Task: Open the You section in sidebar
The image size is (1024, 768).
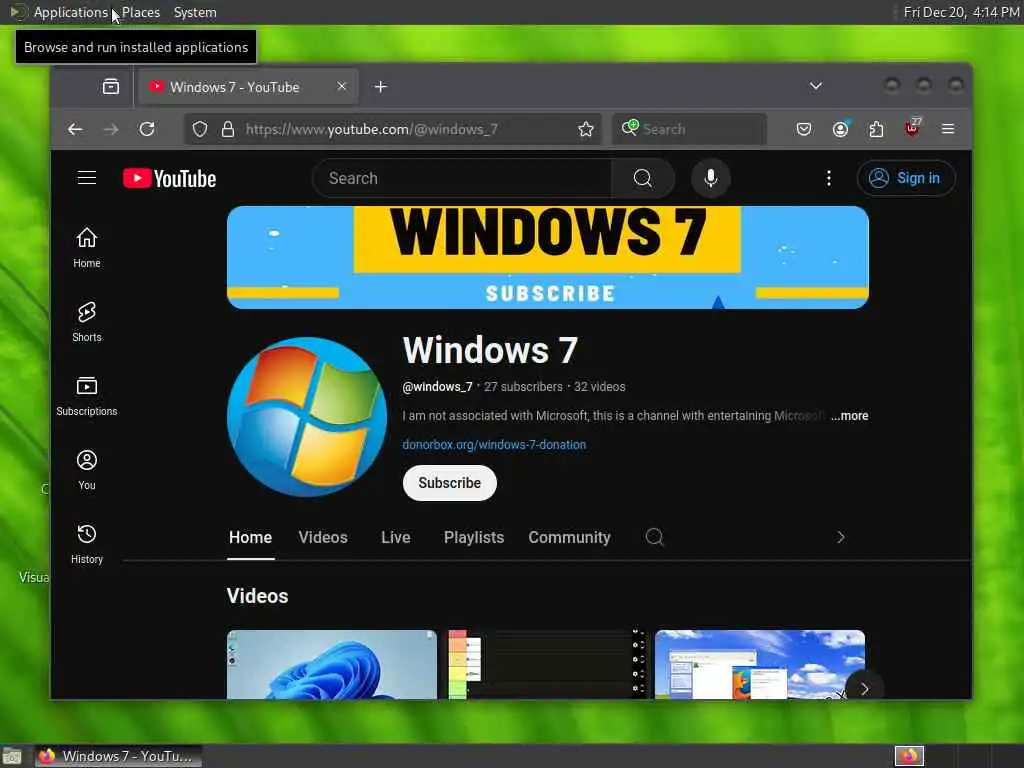Action: coord(87,470)
